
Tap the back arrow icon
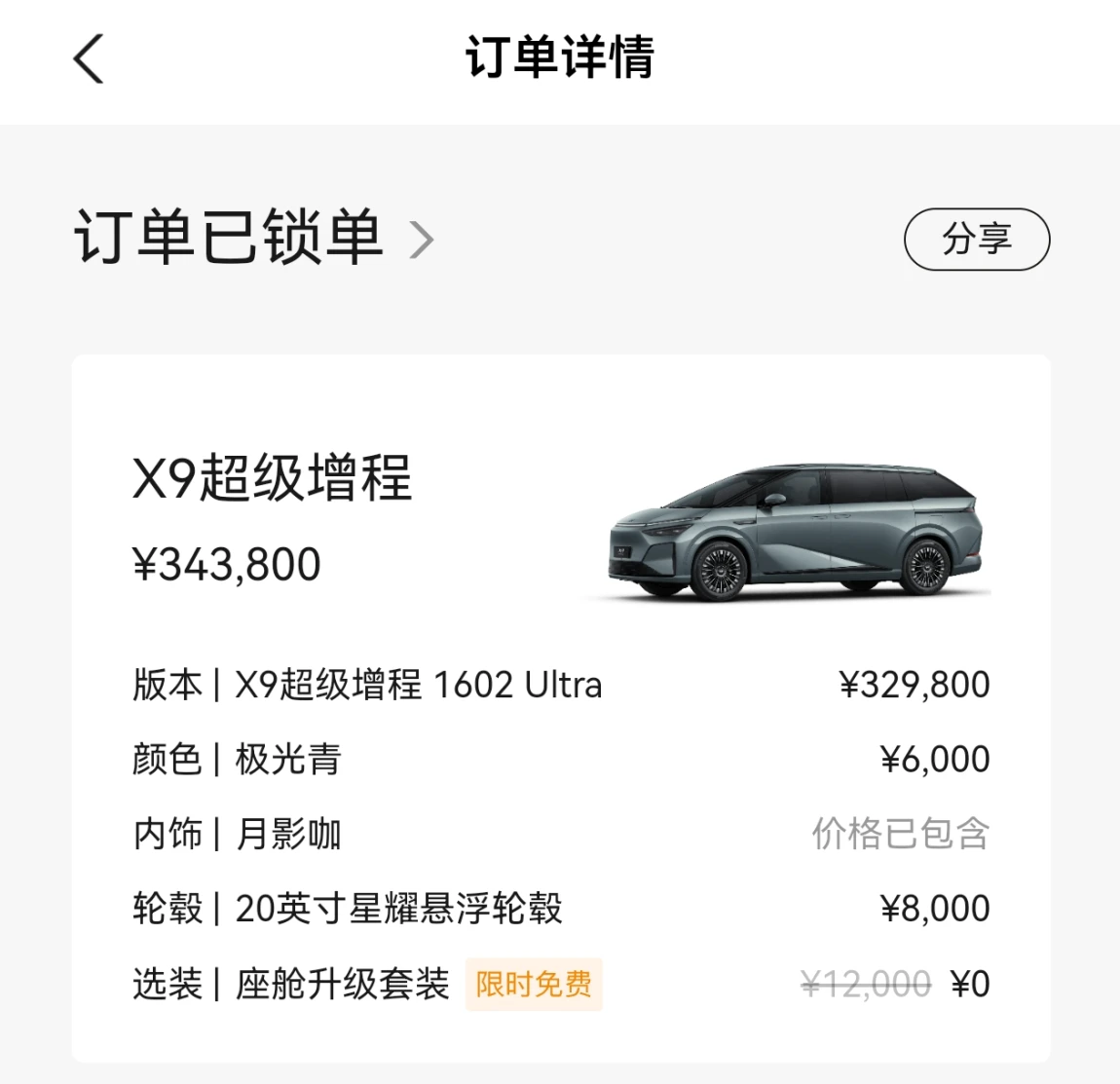point(89,58)
